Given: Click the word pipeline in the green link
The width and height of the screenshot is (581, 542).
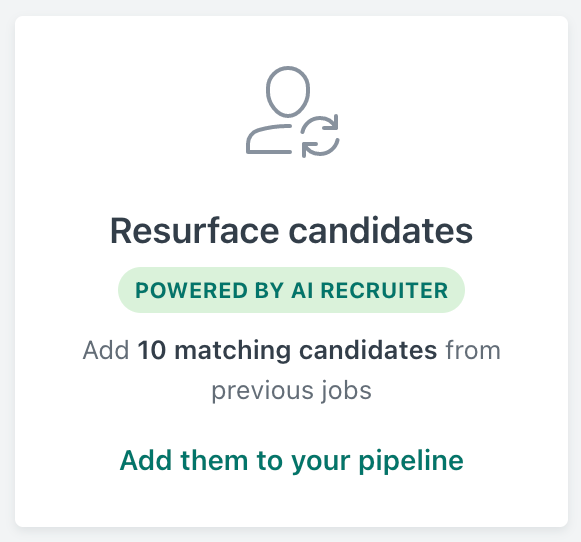Looking at the screenshot, I should pos(411,461).
